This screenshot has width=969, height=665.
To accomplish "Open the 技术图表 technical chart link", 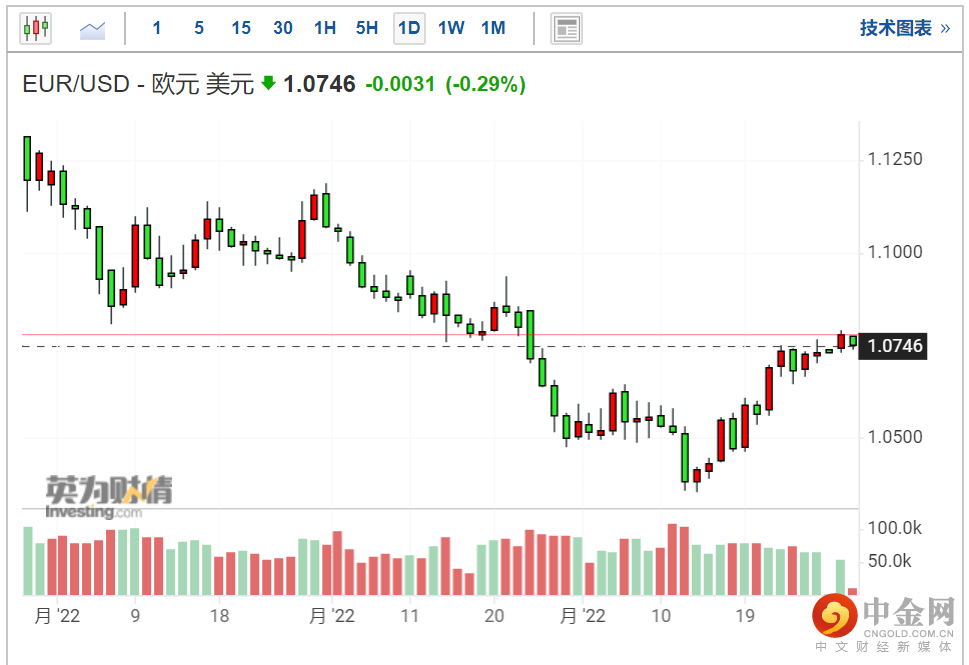I will tap(904, 28).
